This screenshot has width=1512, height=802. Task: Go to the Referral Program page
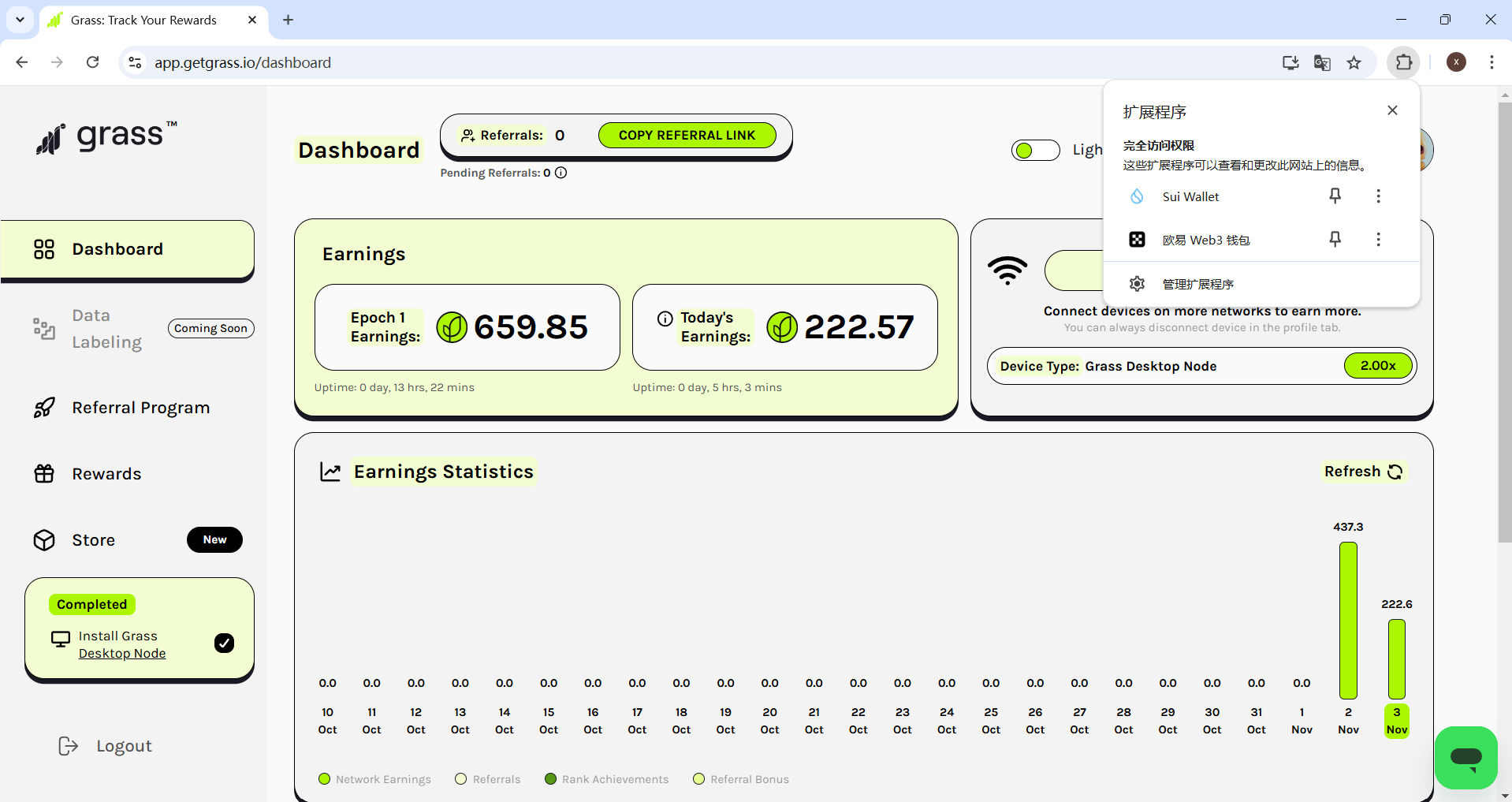141,408
